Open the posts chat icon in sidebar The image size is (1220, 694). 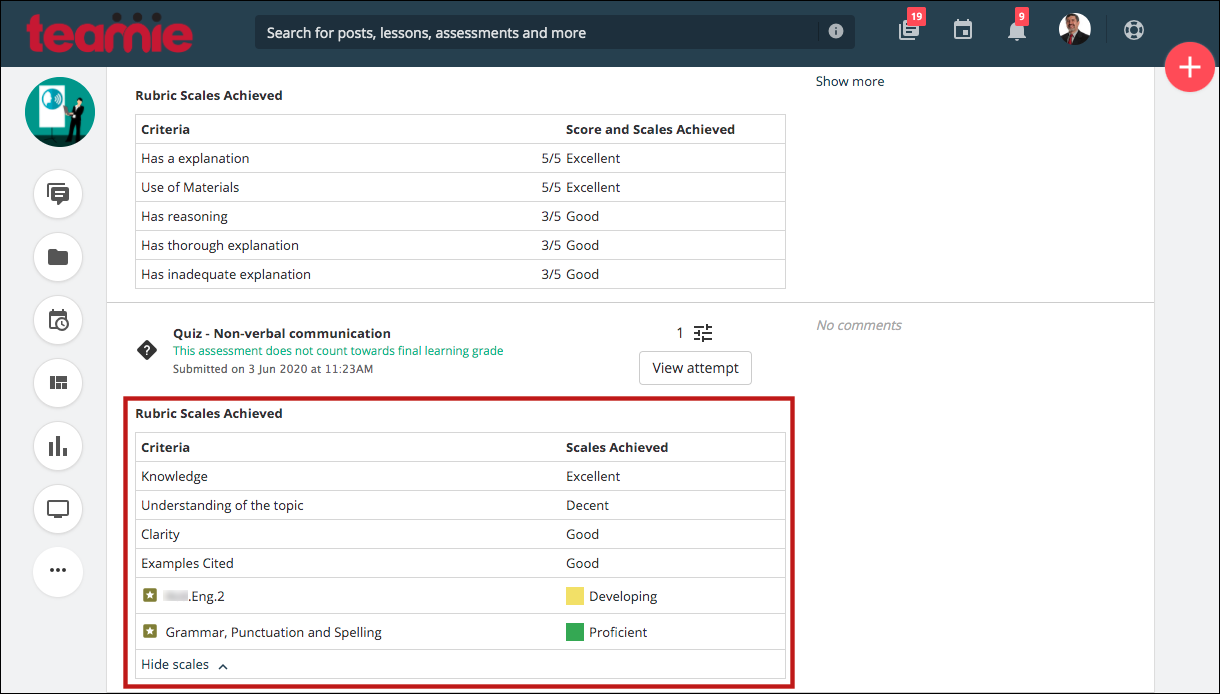[58, 195]
